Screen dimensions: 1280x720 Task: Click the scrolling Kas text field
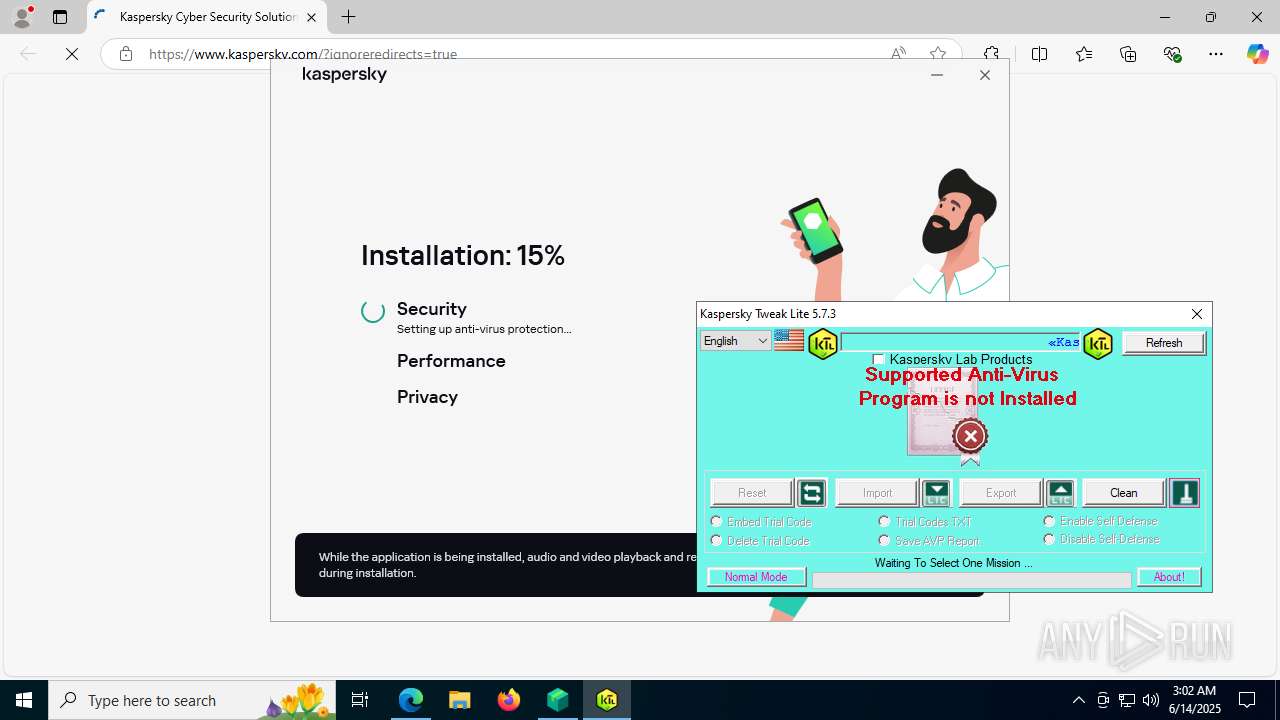coord(960,342)
